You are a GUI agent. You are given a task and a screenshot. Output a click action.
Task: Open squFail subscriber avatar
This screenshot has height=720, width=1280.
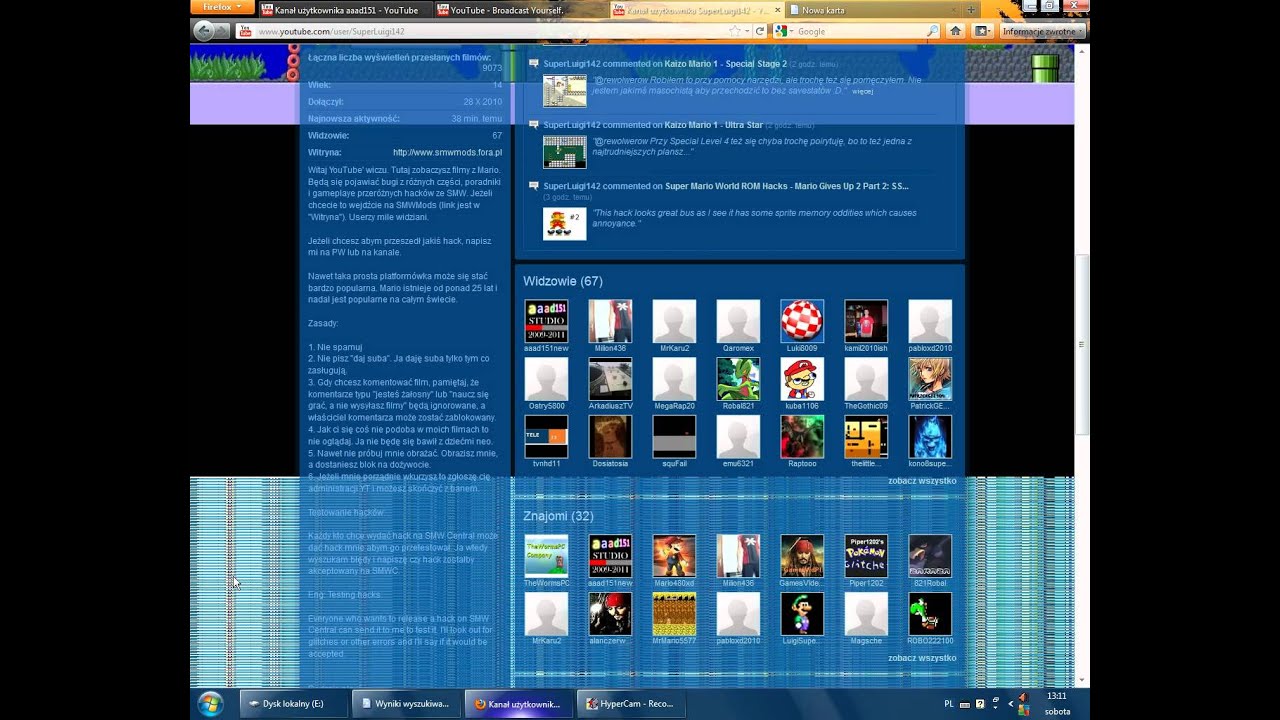click(x=674, y=437)
